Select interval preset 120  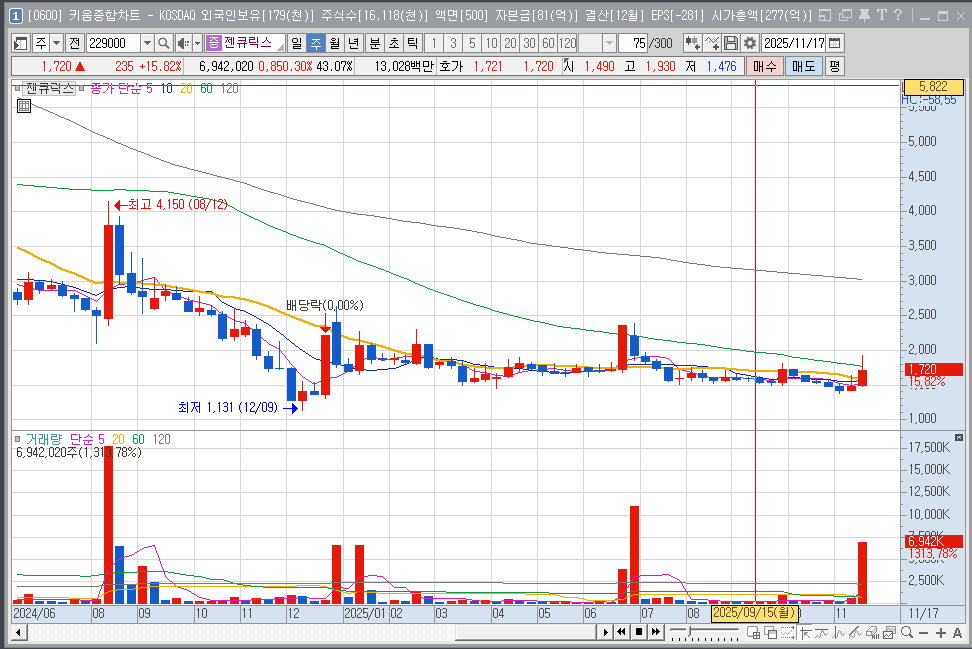[x=568, y=43]
